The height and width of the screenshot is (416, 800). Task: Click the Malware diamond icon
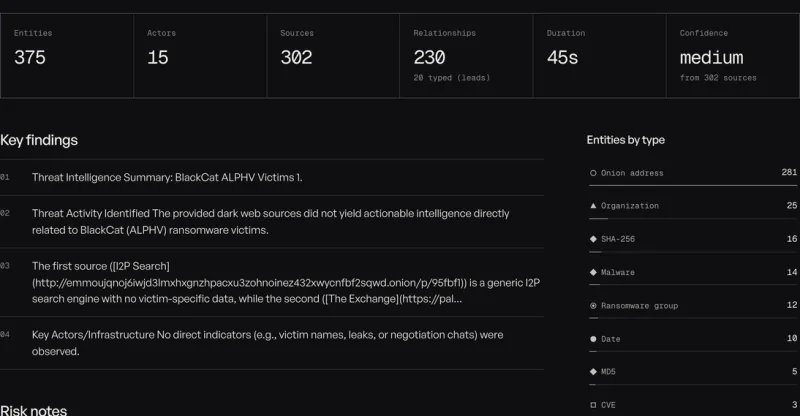pos(593,272)
